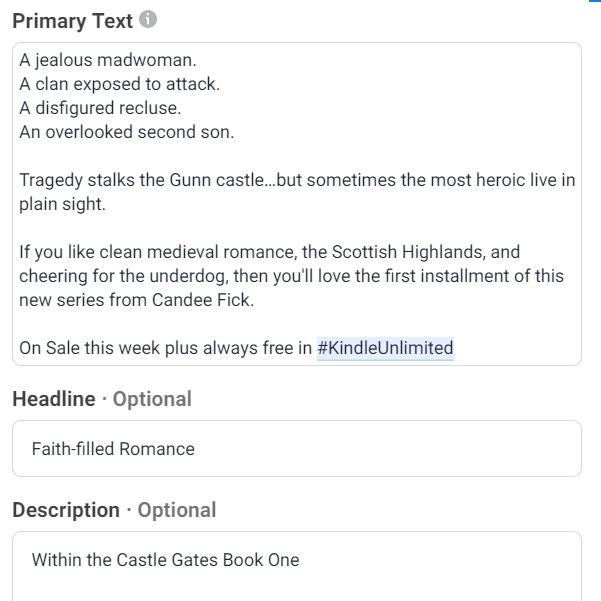Click the 'An overlooked second son.' line
Screen dimensions: 601x601
point(126,132)
